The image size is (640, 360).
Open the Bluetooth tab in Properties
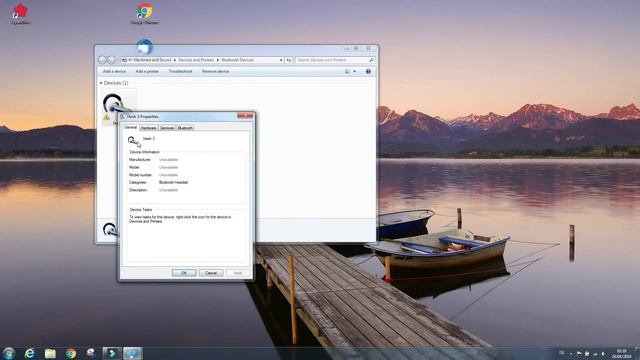point(185,128)
